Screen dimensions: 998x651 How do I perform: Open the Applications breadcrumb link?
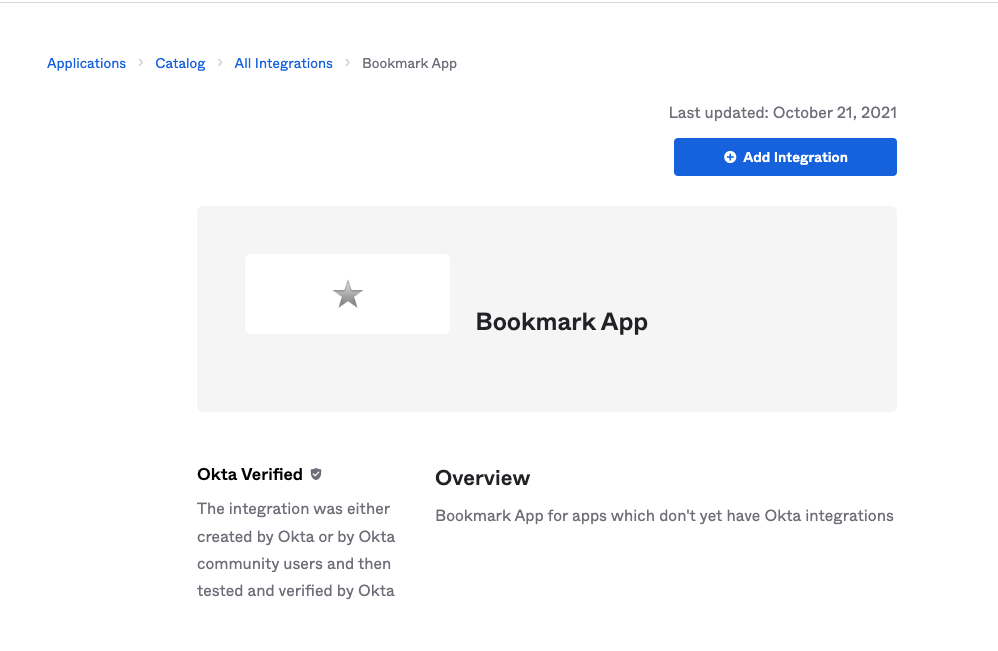[x=86, y=63]
